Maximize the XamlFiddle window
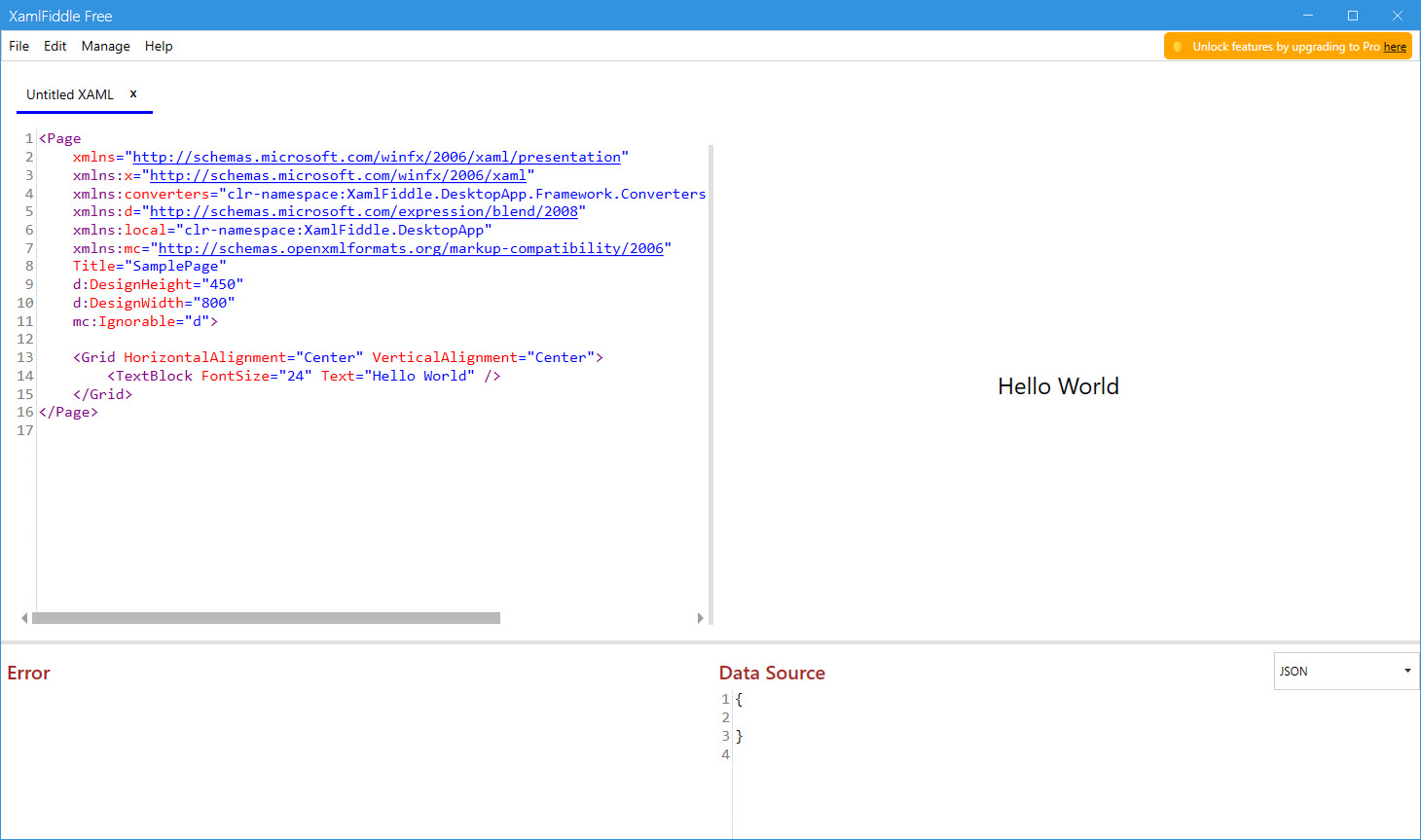This screenshot has width=1421, height=840. (1353, 16)
